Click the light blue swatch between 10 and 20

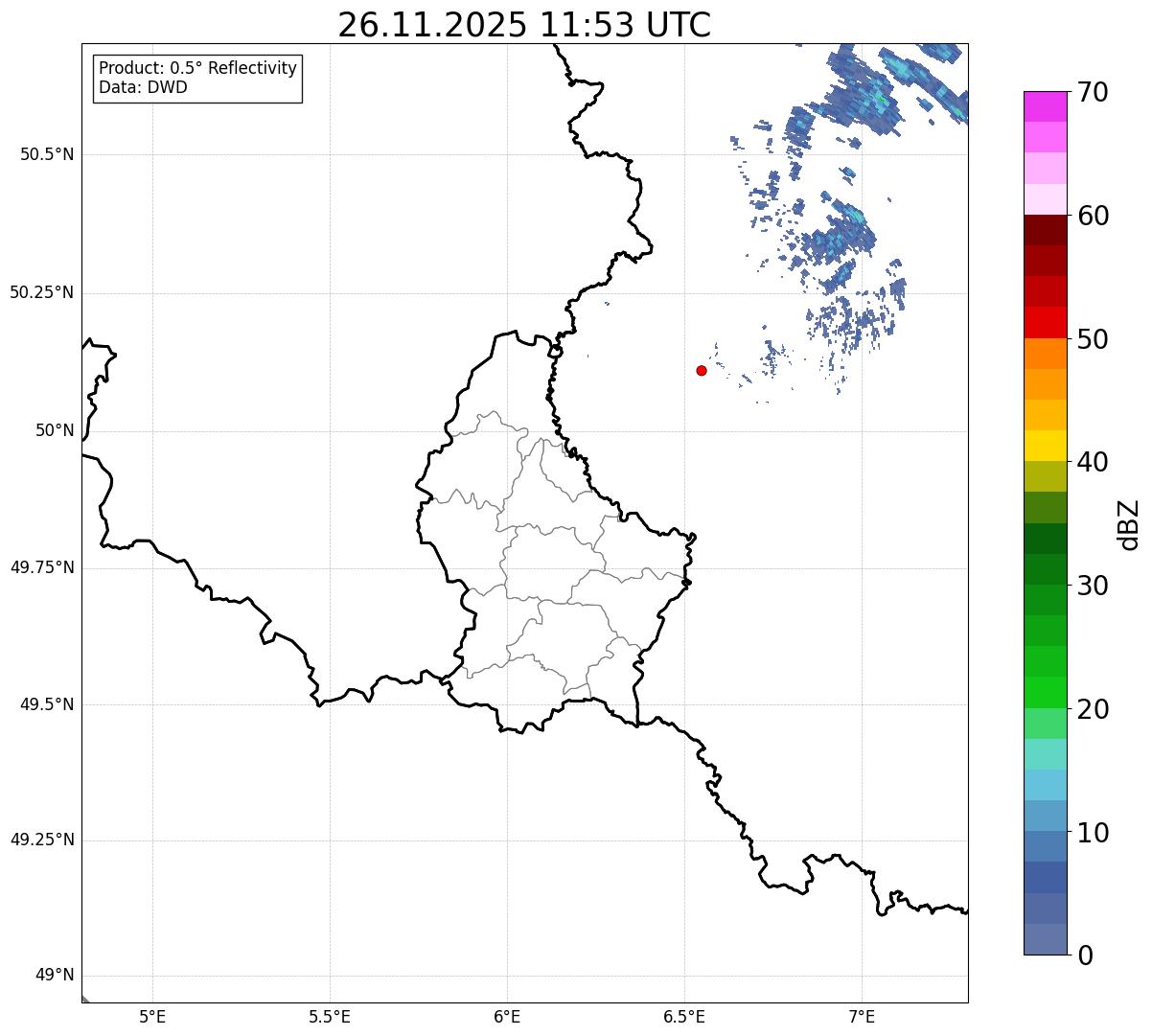click(x=1045, y=785)
